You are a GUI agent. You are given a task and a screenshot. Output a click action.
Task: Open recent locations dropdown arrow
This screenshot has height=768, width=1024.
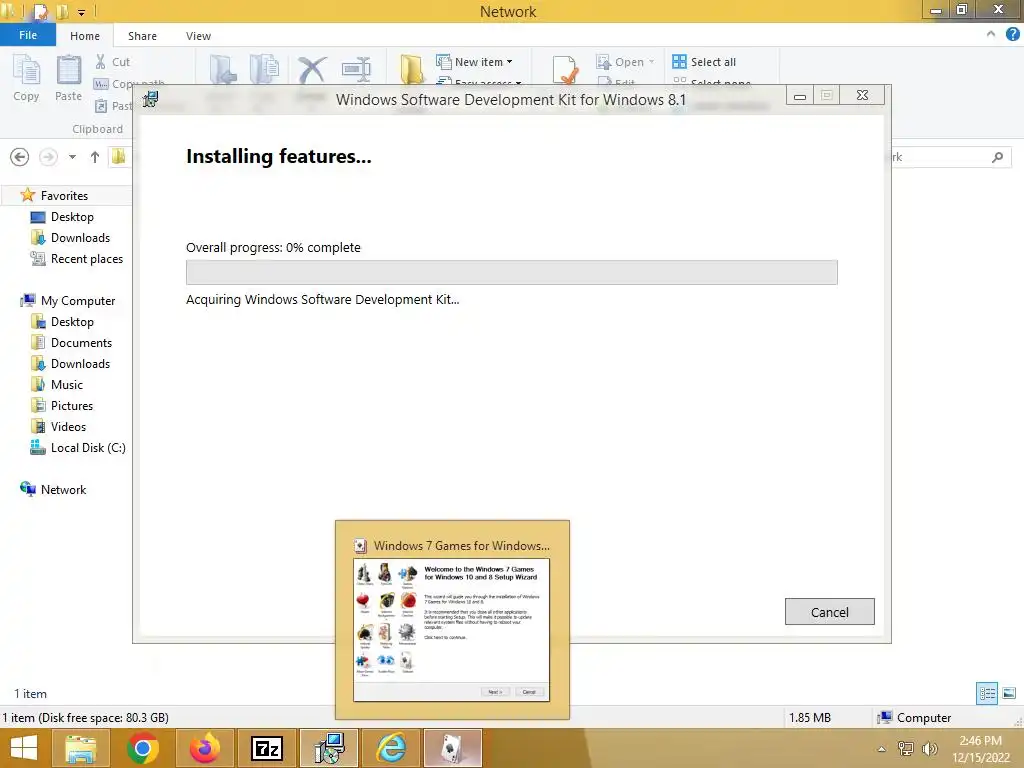[72, 157]
